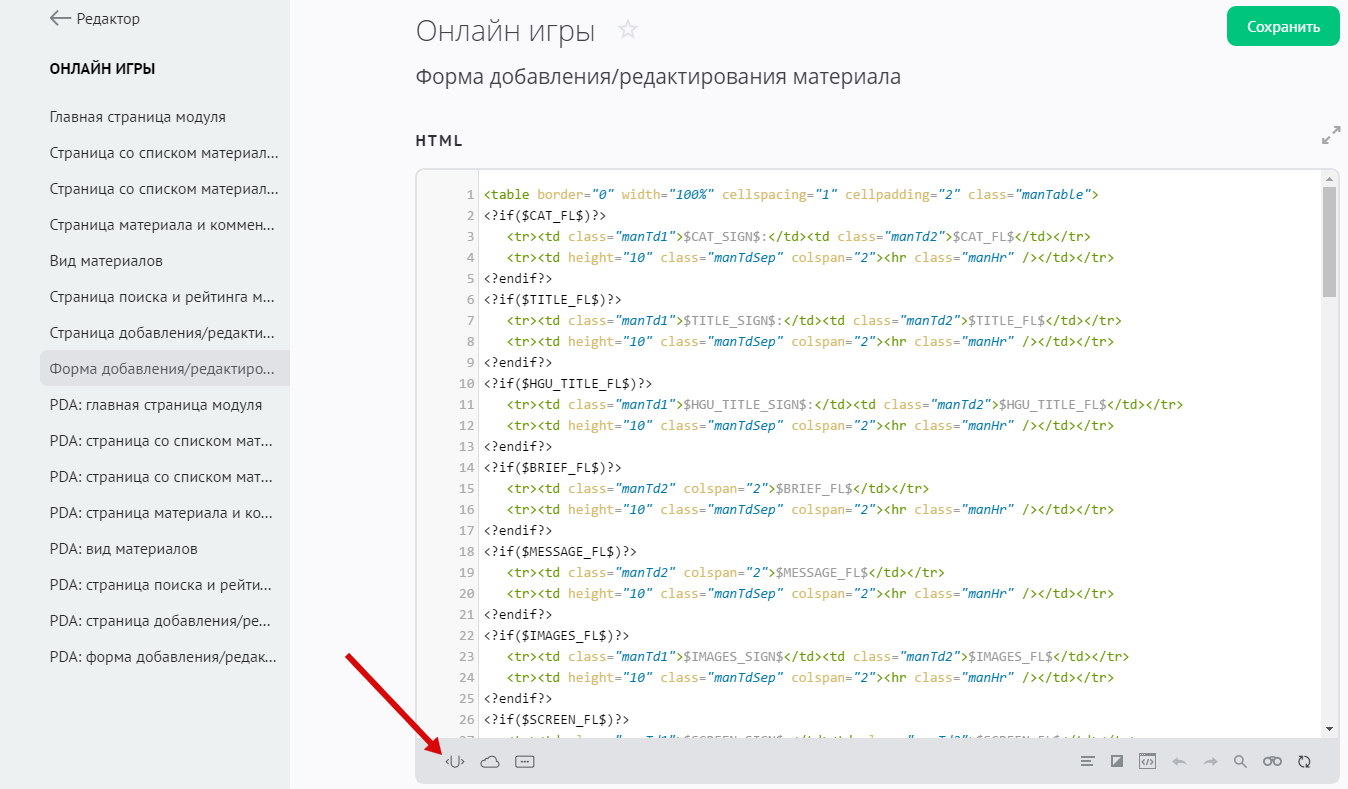Click the variables insert icon in editor toolbar
This screenshot has width=1348, height=789.
click(455, 762)
